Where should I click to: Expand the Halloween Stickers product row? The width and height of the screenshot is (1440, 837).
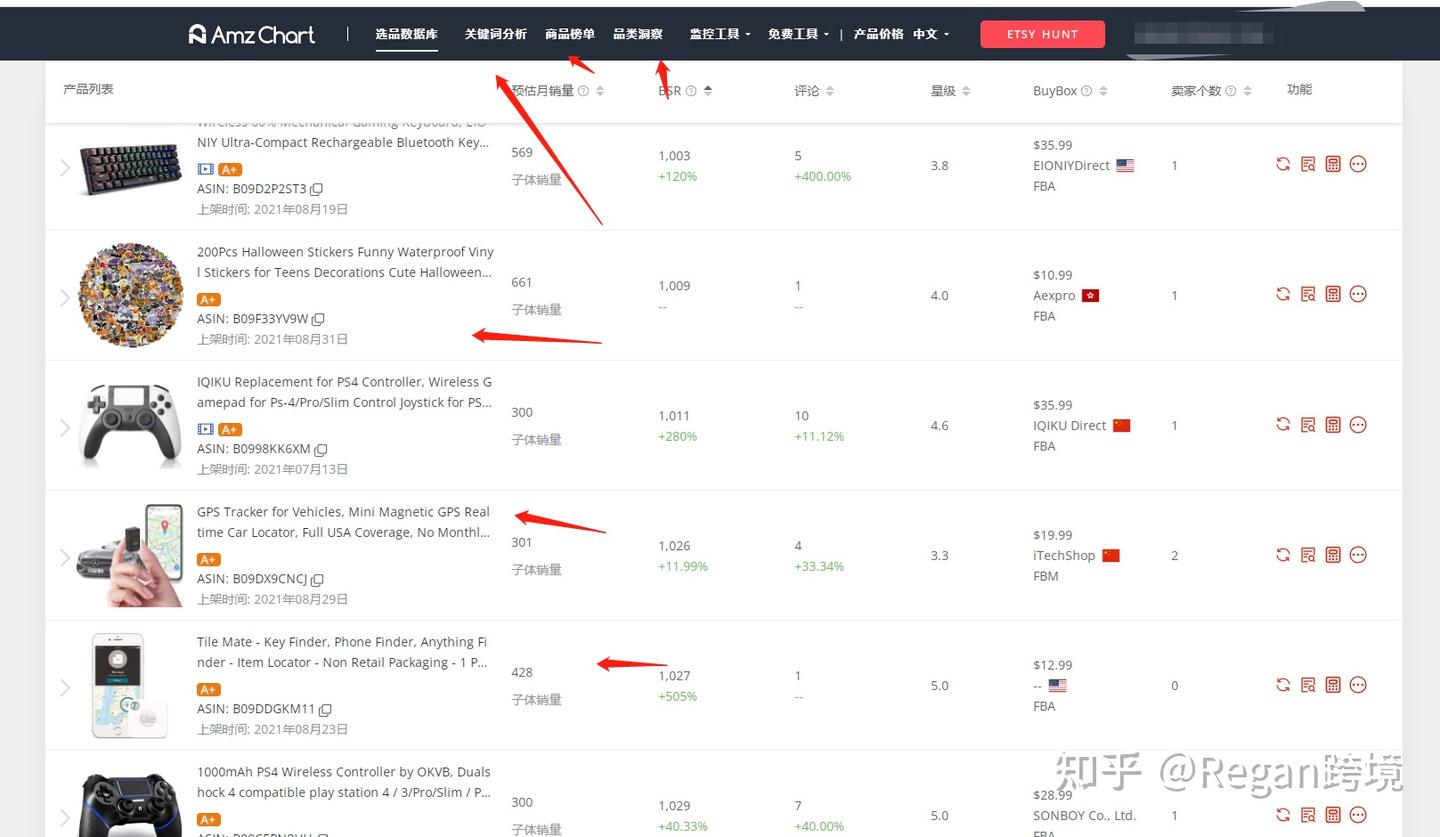coord(65,297)
